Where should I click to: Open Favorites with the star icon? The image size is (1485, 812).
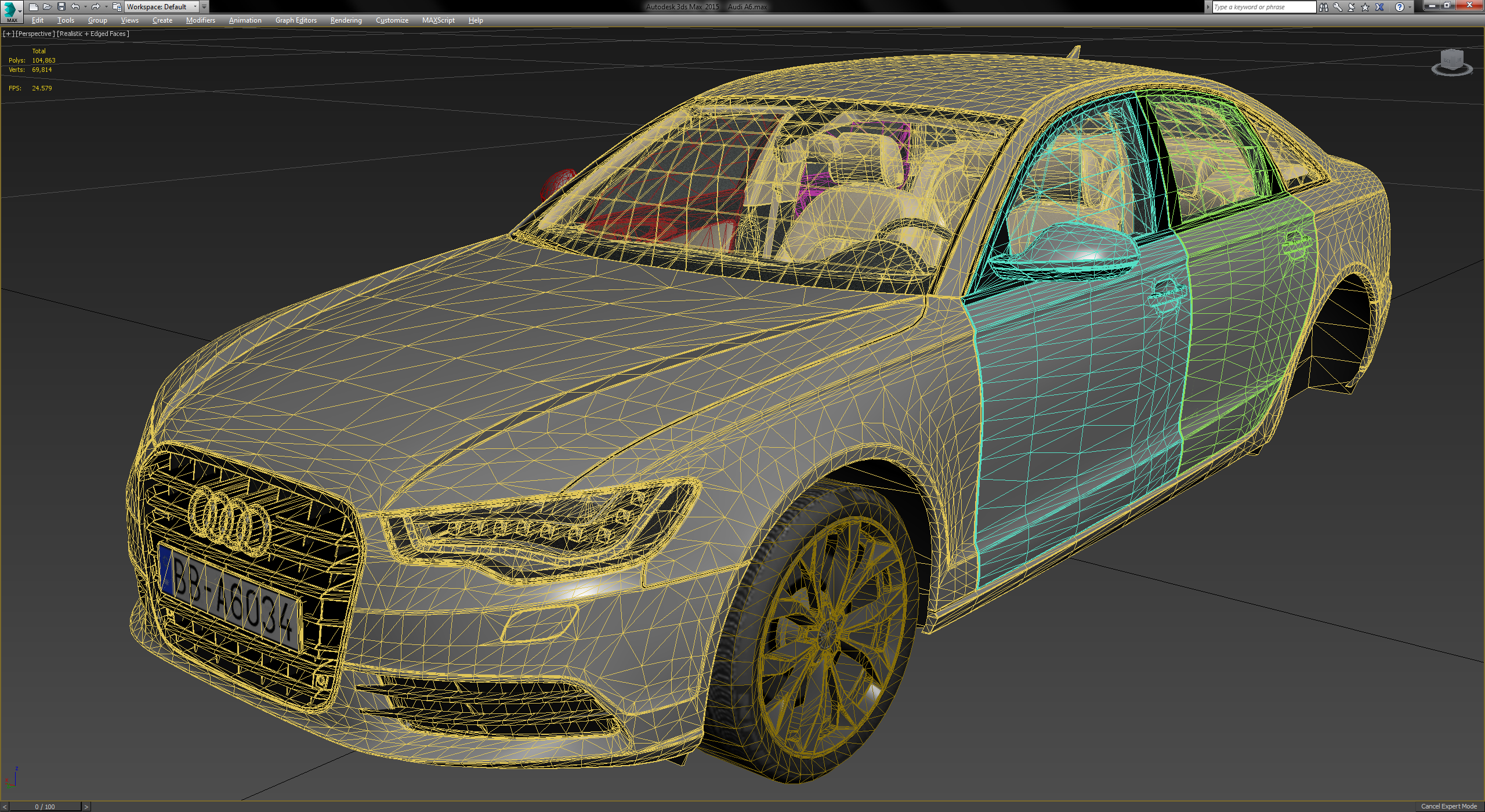tap(1366, 7)
